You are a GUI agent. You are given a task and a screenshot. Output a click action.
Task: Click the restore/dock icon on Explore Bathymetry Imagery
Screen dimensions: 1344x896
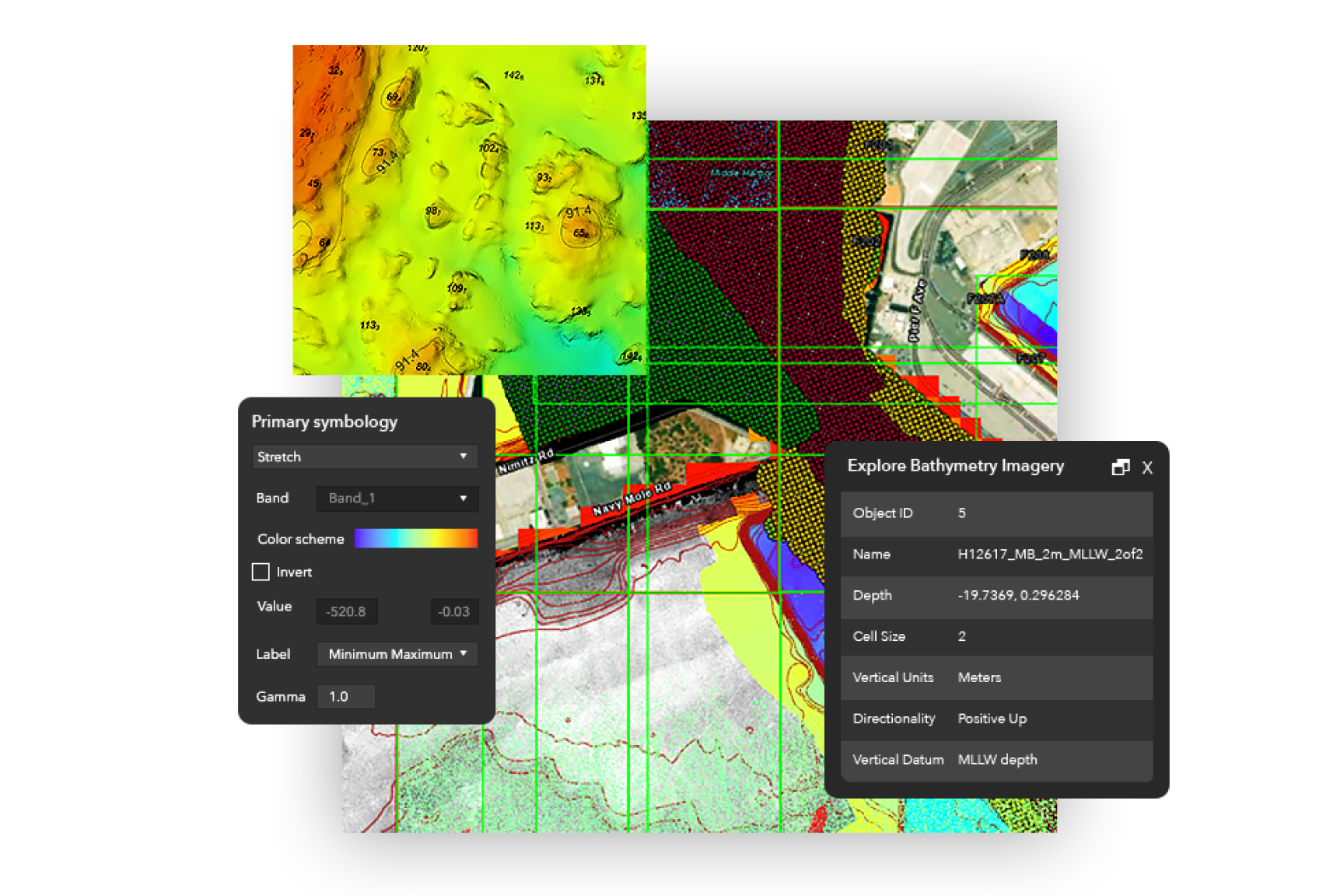coord(1120,467)
